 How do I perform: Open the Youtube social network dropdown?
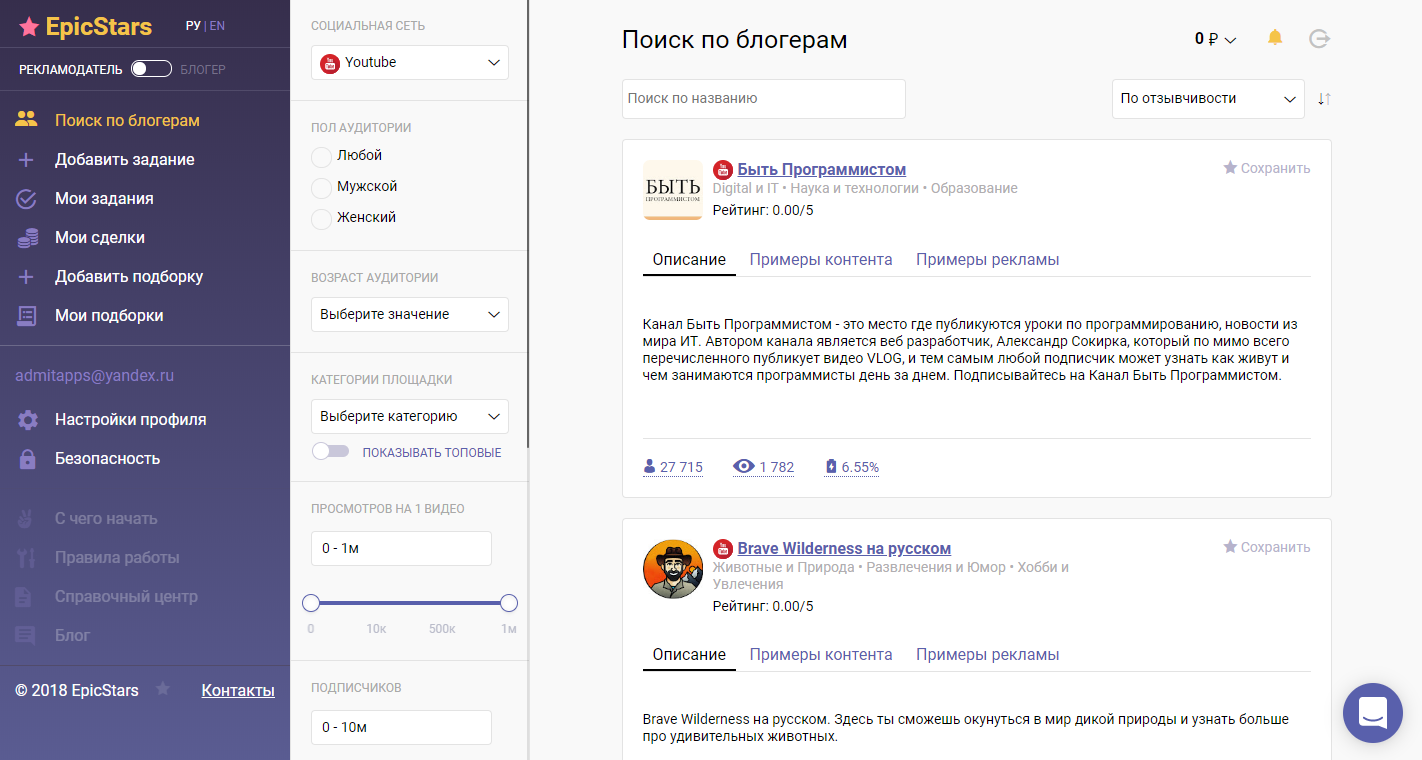click(410, 62)
